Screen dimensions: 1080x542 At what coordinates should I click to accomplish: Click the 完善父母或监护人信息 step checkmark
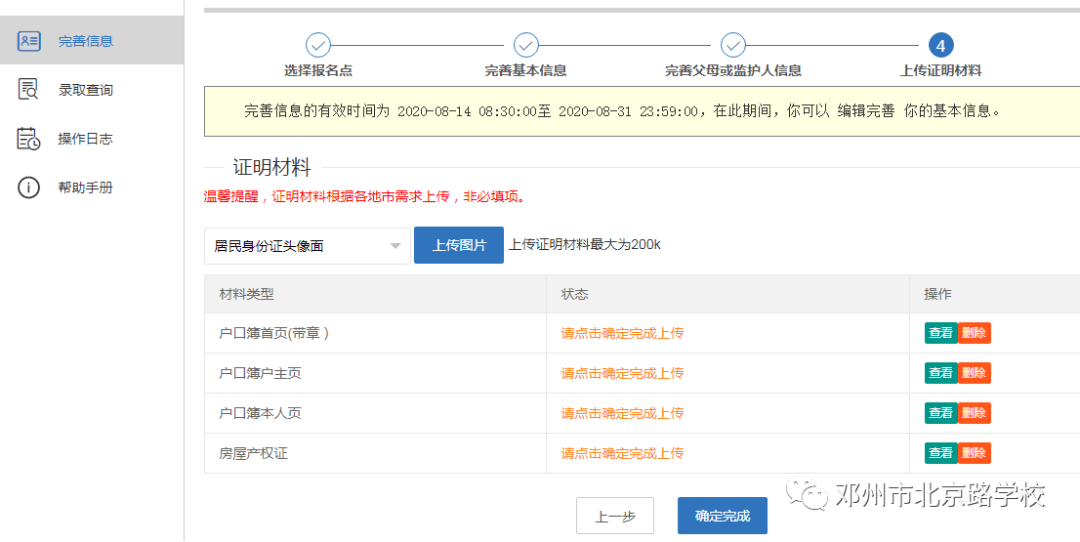(x=733, y=45)
